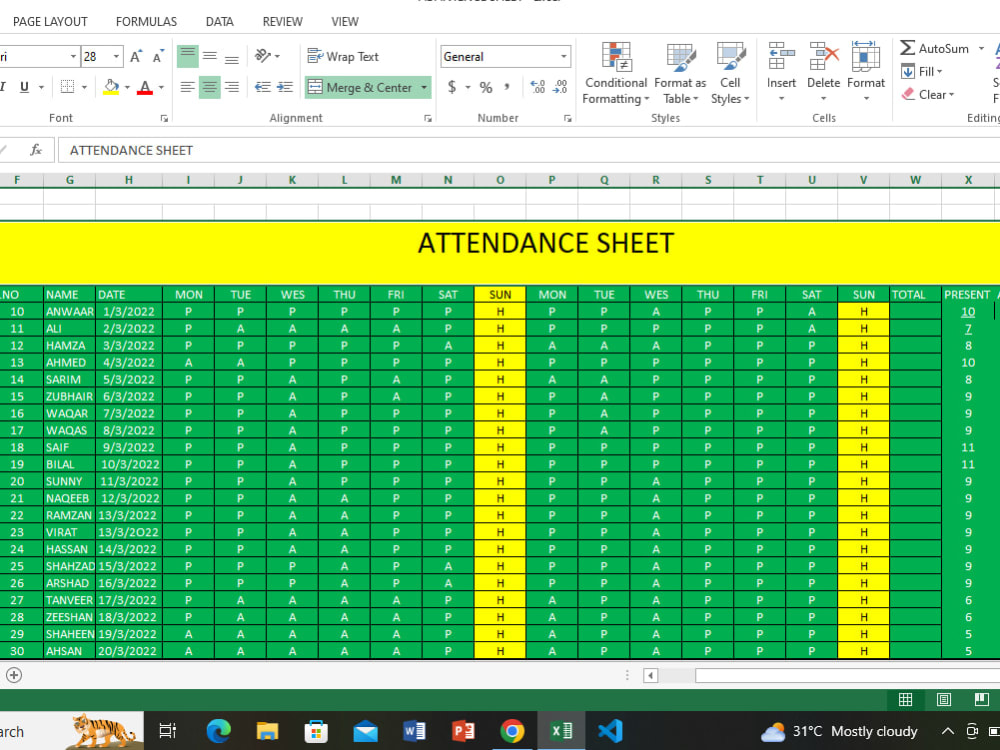
Task: Open File Explorer from taskbar
Action: tap(267, 731)
